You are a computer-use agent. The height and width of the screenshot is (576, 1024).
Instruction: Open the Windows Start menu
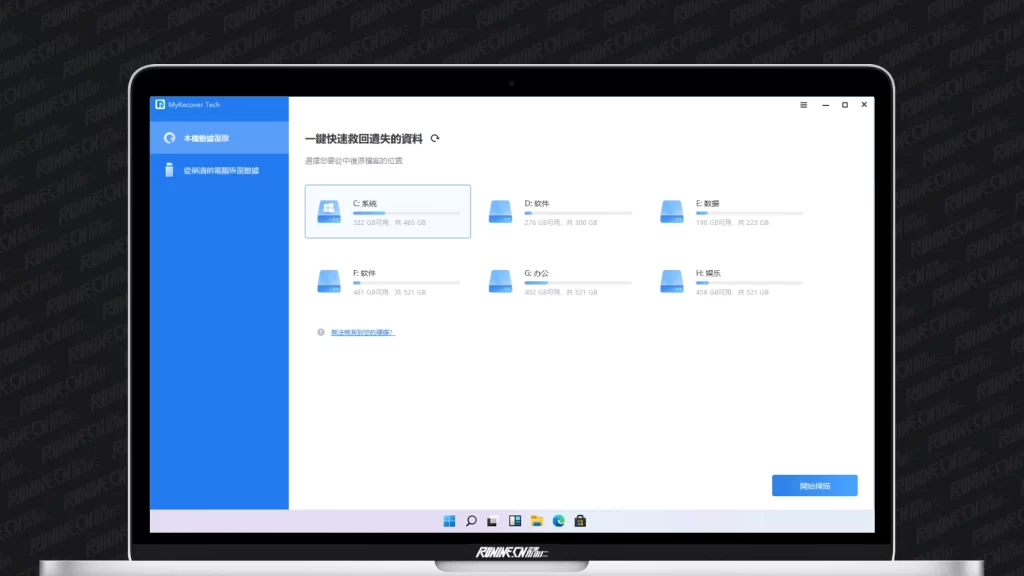click(449, 521)
